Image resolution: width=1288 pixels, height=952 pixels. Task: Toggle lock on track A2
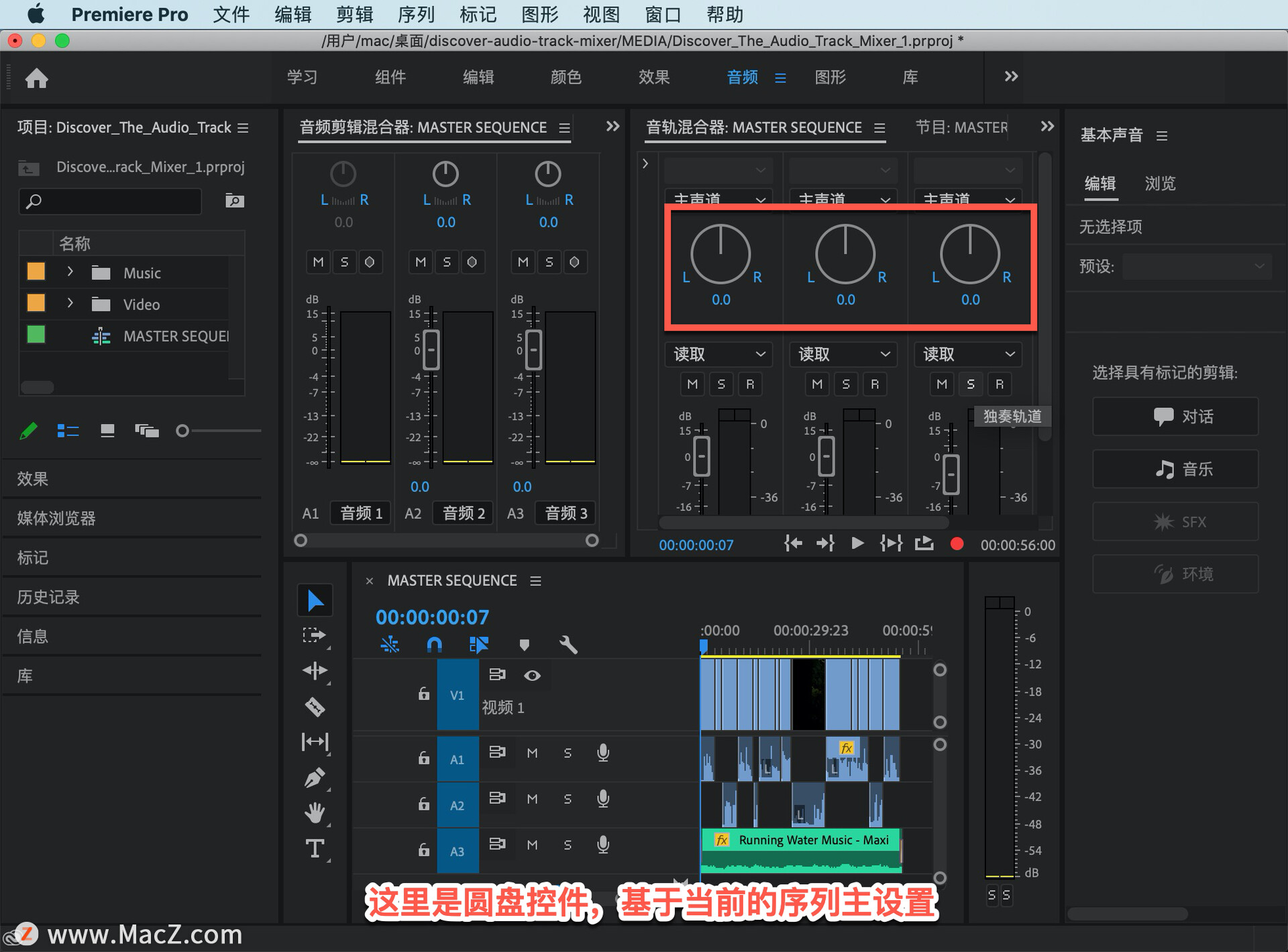pyautogui.click(x=423, y=804)
